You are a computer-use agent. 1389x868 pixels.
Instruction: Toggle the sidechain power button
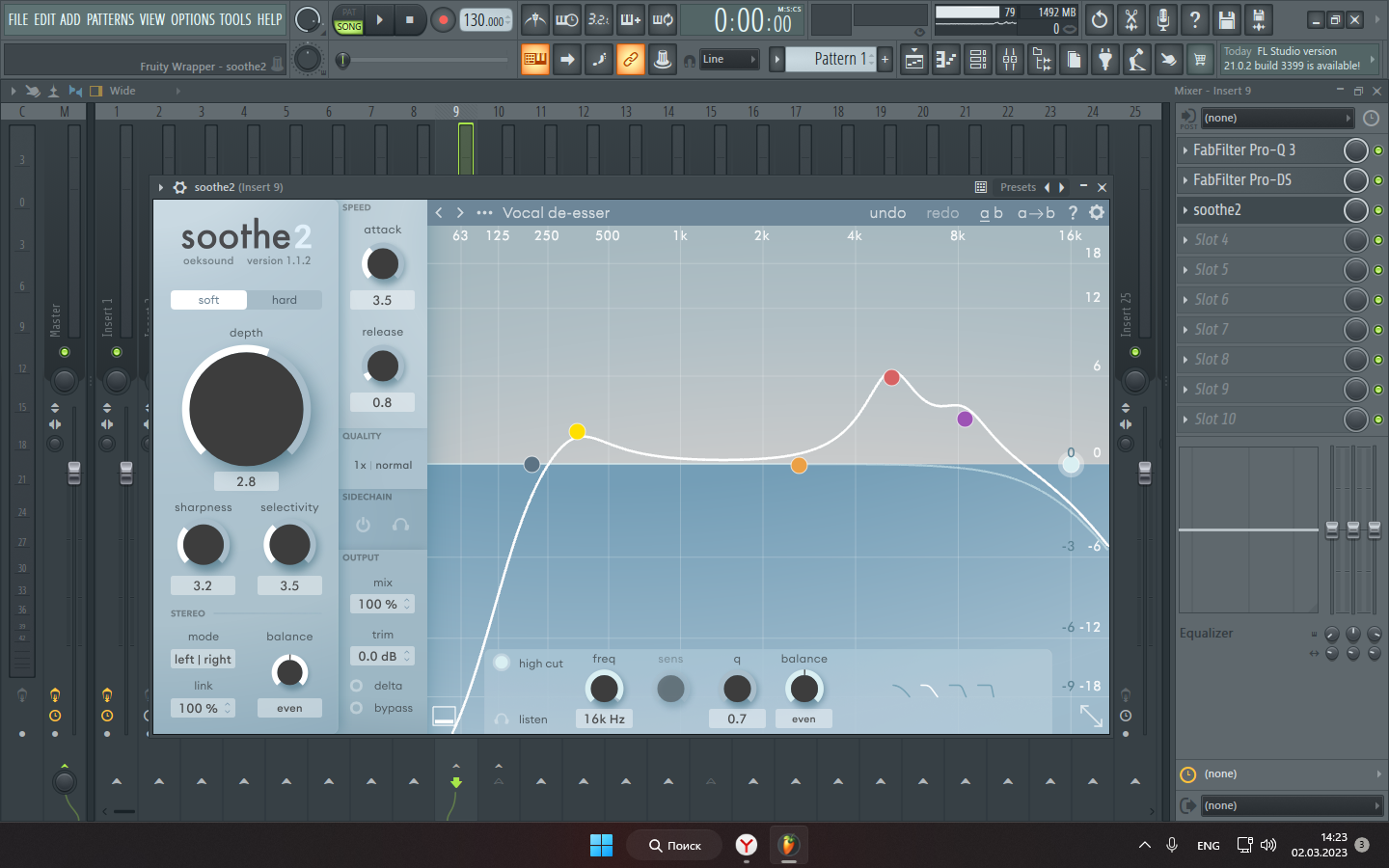point(363,525)
